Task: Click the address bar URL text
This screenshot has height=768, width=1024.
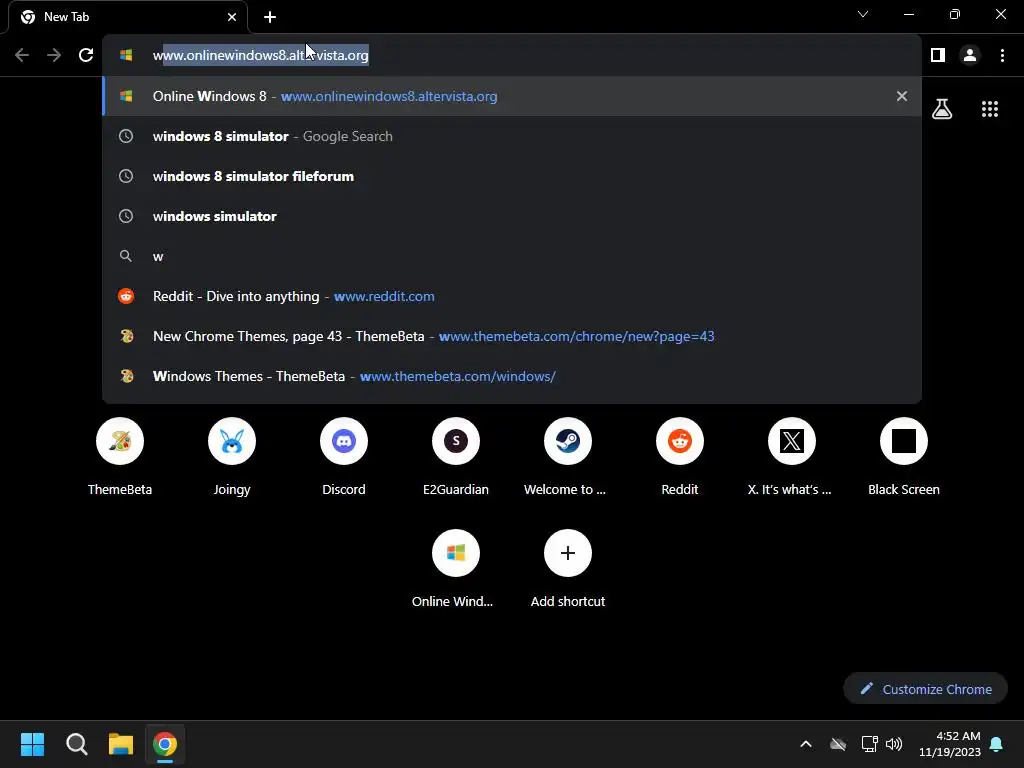Action: [x=261, y=56]
